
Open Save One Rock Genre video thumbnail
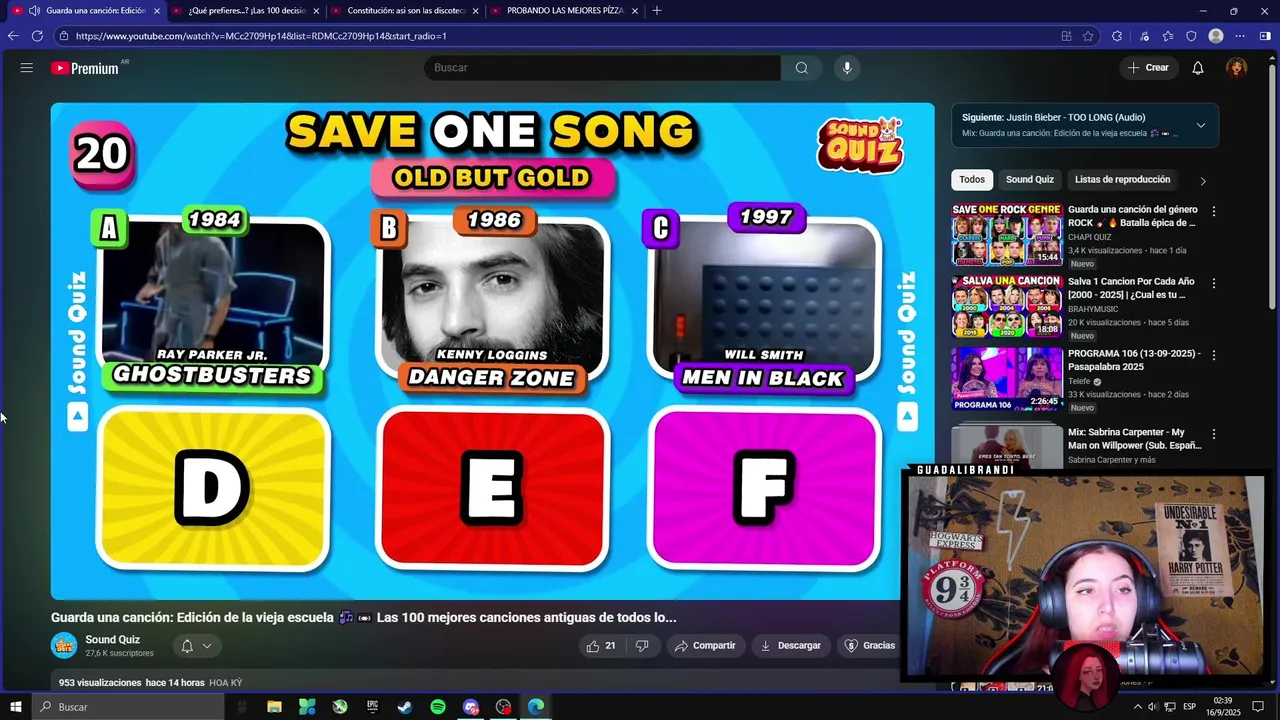click(x=1007, y=234)
